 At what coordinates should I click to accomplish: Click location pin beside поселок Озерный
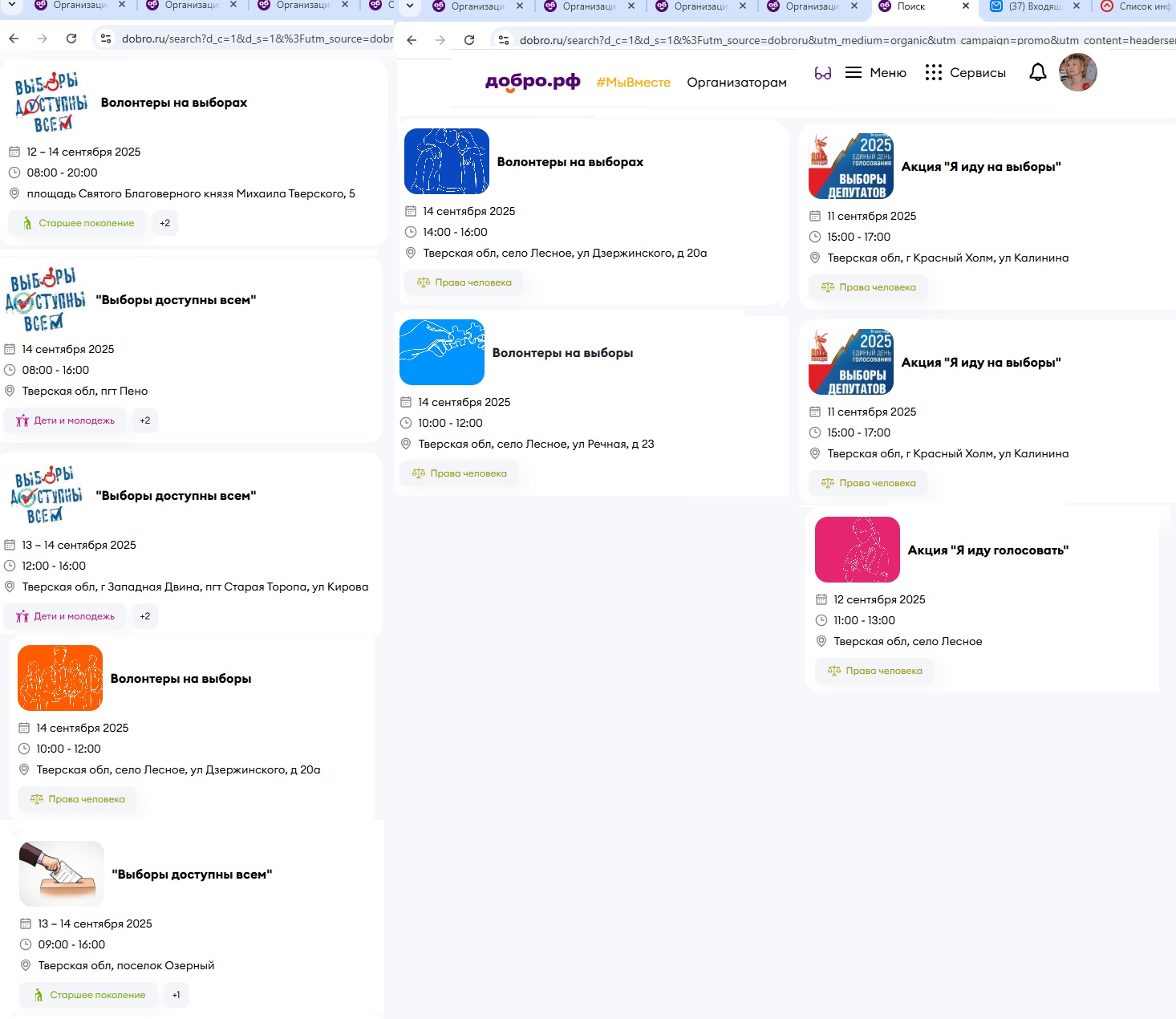click(x=26, y=965)
